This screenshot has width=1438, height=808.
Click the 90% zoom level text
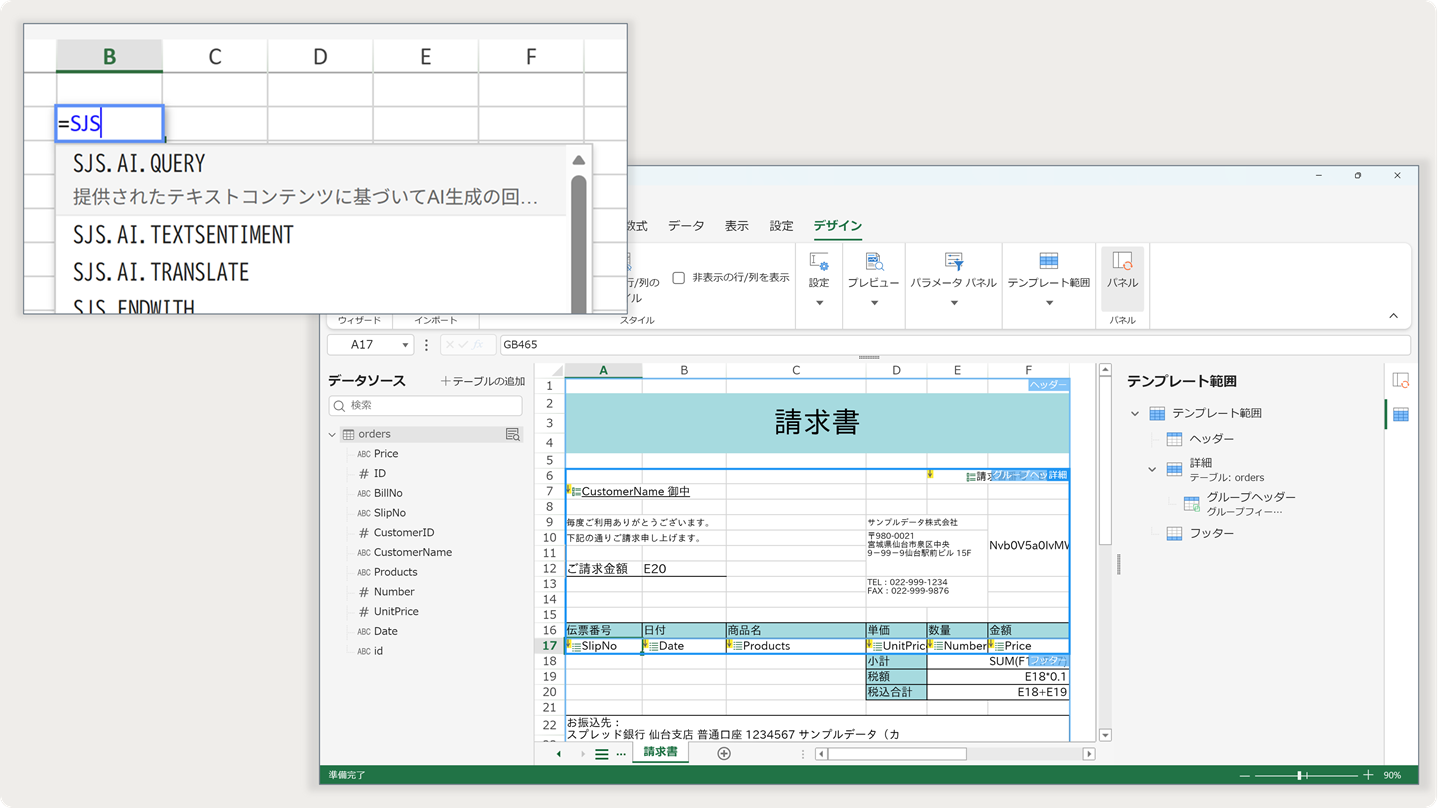[x=1392, y=776]
